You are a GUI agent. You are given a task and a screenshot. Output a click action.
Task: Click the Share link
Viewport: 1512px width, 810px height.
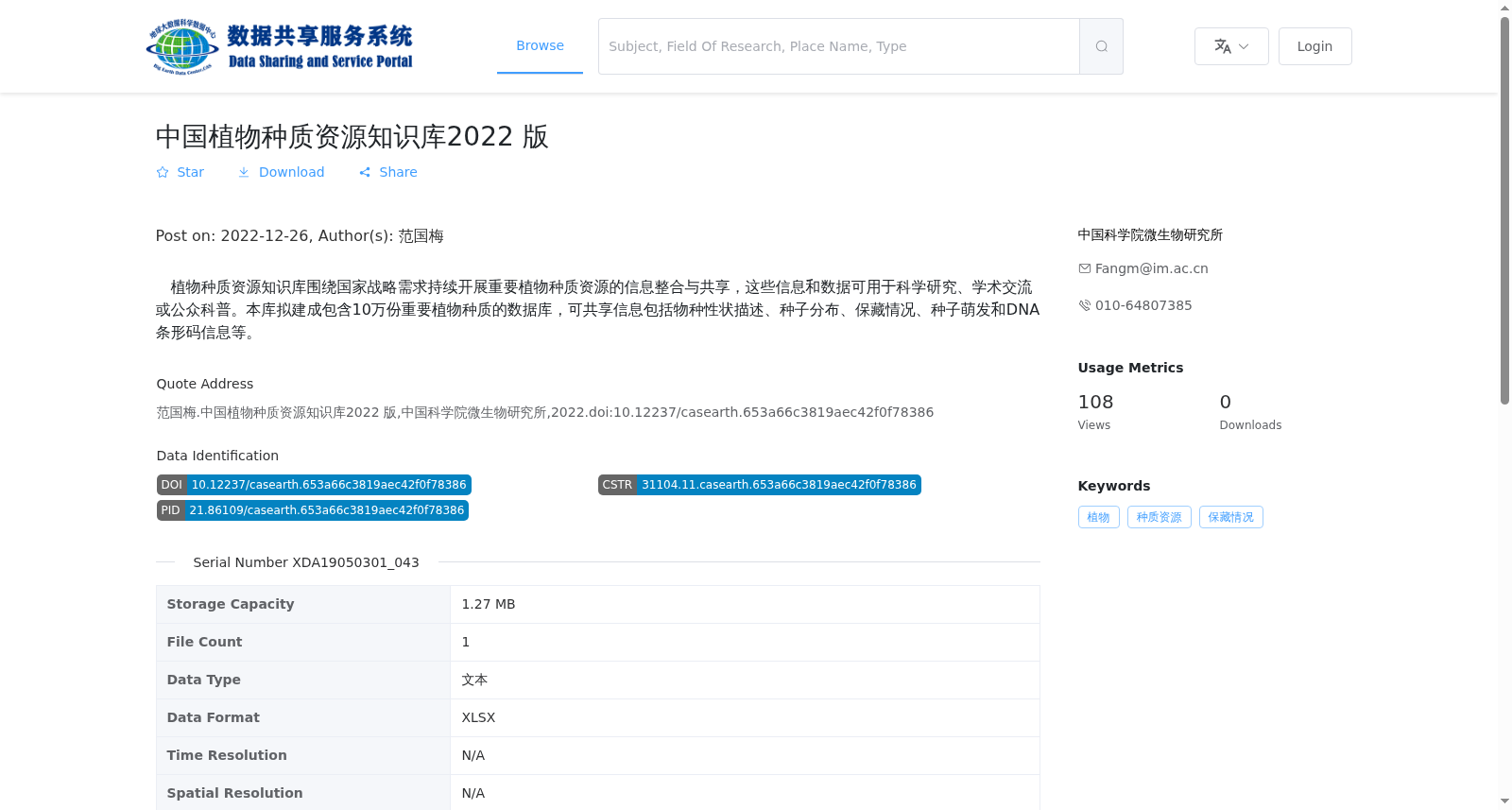387,172
